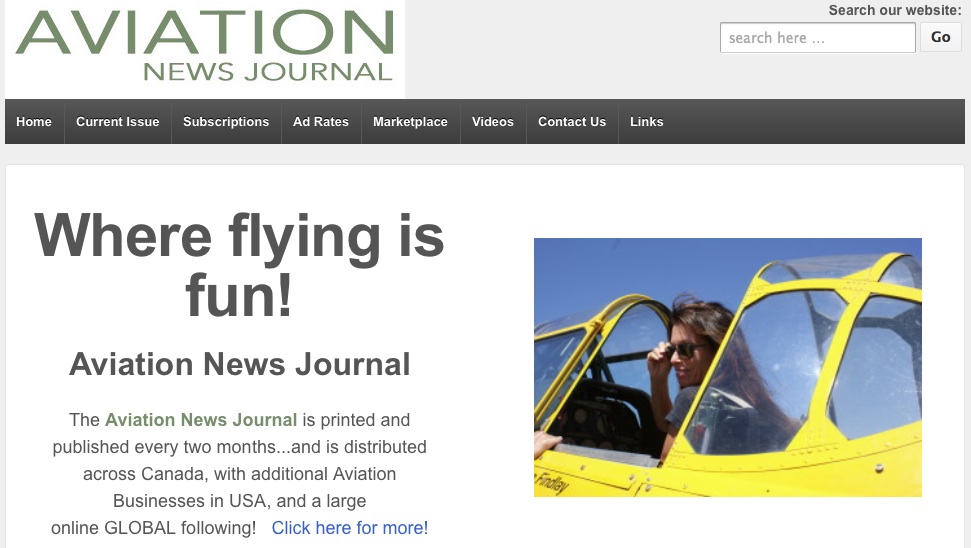
Task: Click the green Aviation News Journal text link
Action: (x=201, y=420)
